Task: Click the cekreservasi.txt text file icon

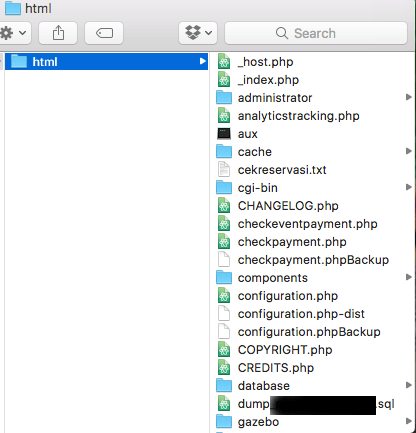Action: (224, 169)
